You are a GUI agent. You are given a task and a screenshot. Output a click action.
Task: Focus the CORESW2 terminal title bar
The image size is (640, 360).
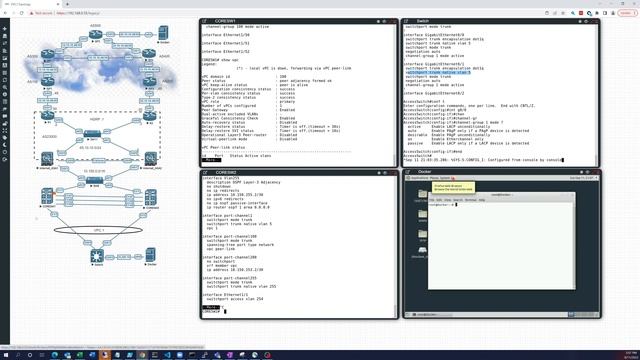299,173
